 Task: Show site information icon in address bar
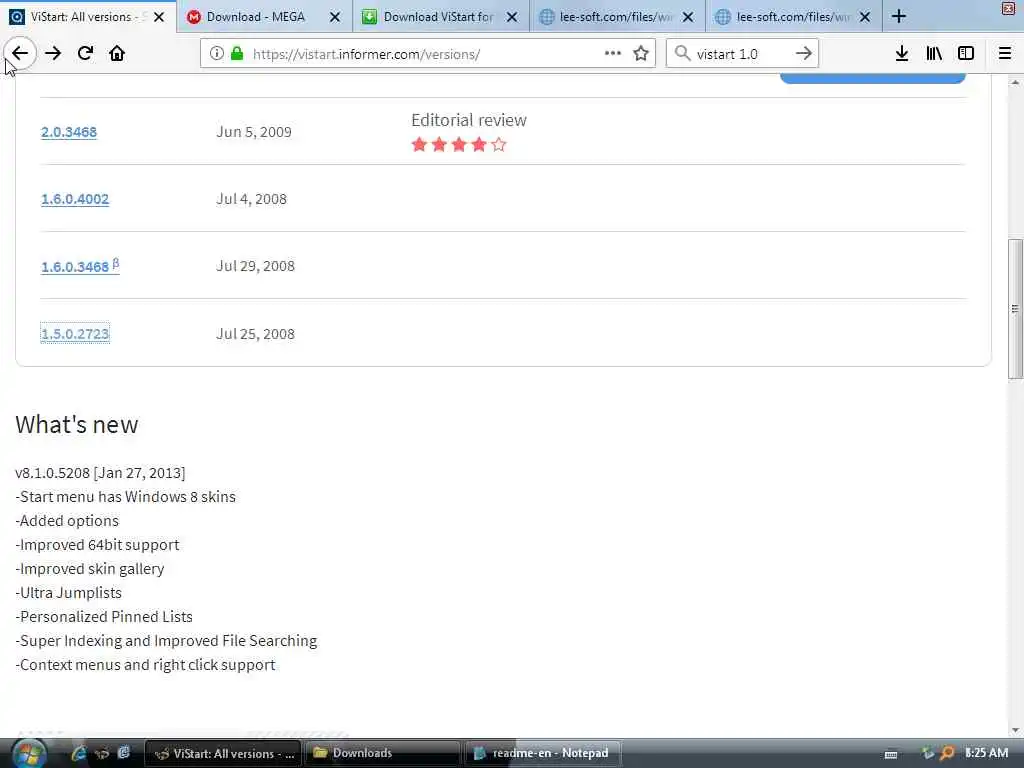(217, 54)
